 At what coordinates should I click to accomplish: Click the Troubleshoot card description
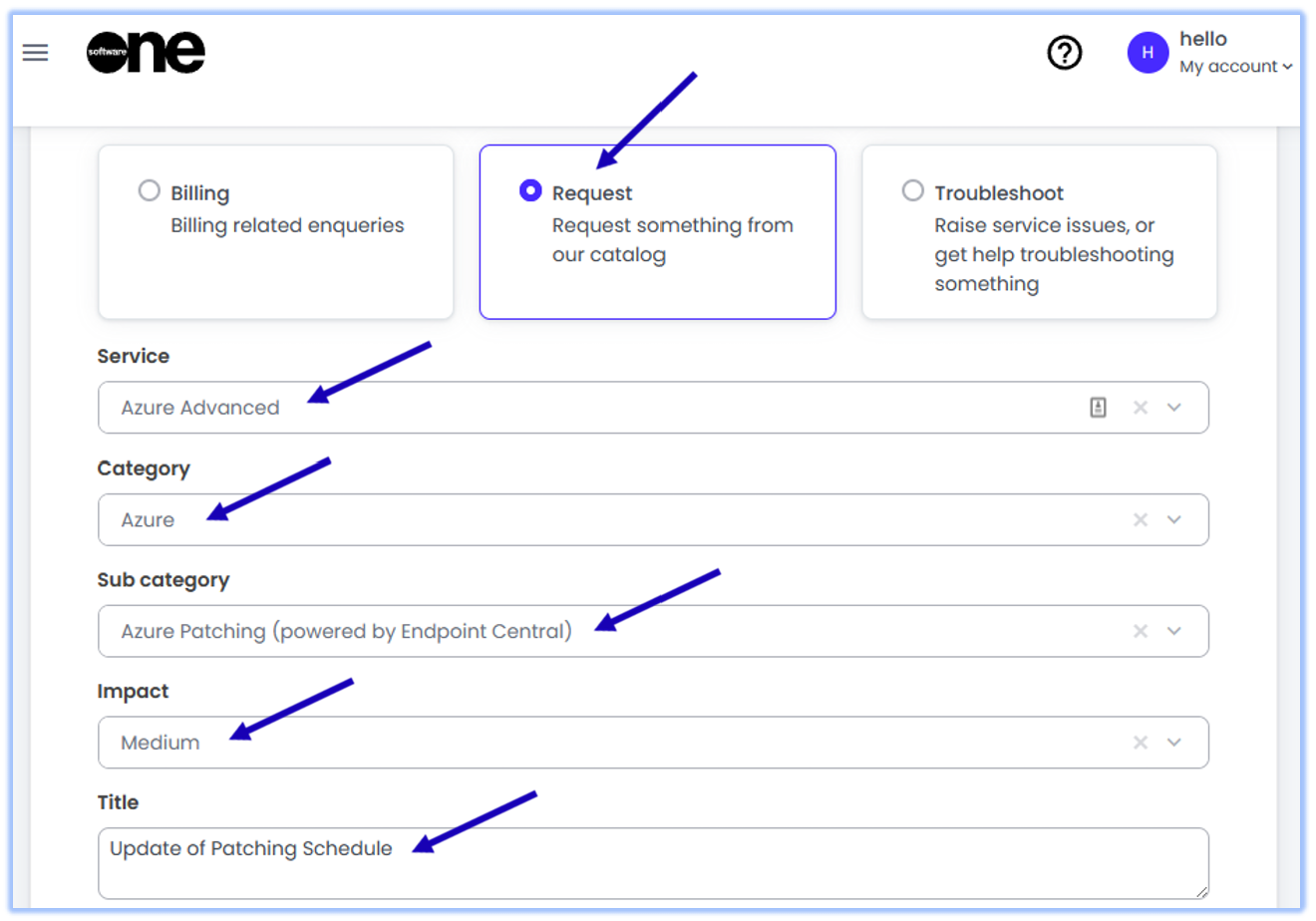pos(1053,255)
